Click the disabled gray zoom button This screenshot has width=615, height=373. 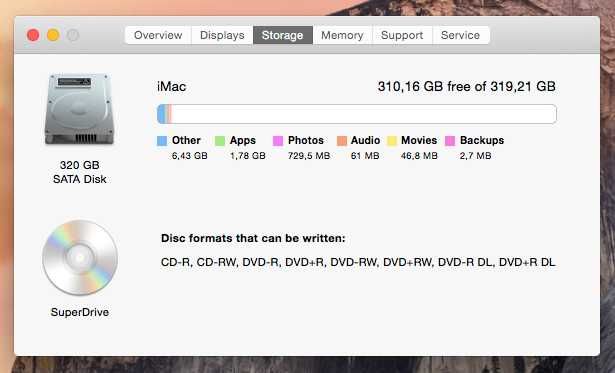click(x=73, y=35)
